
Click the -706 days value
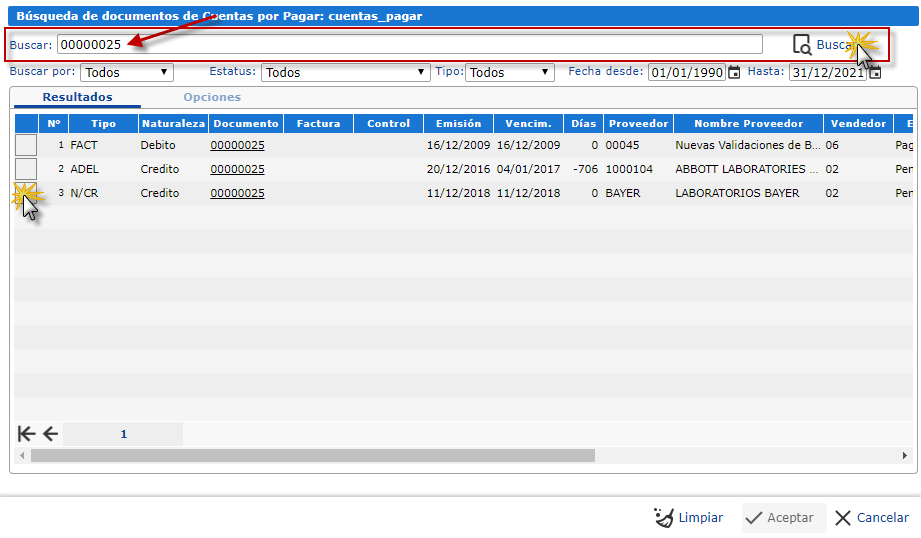coord(586,169)
